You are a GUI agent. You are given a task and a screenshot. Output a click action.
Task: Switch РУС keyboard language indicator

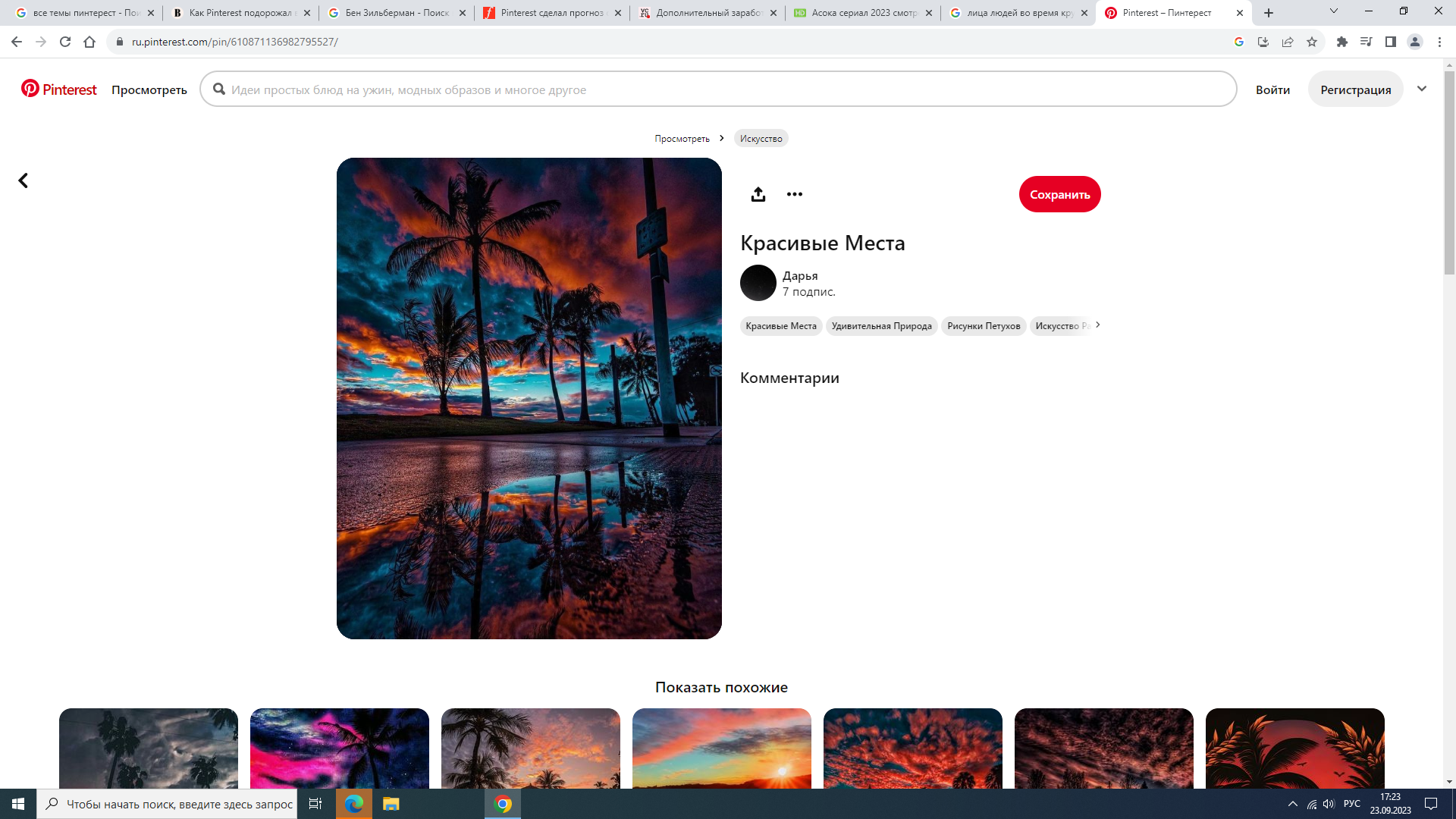click(1351, 804)
